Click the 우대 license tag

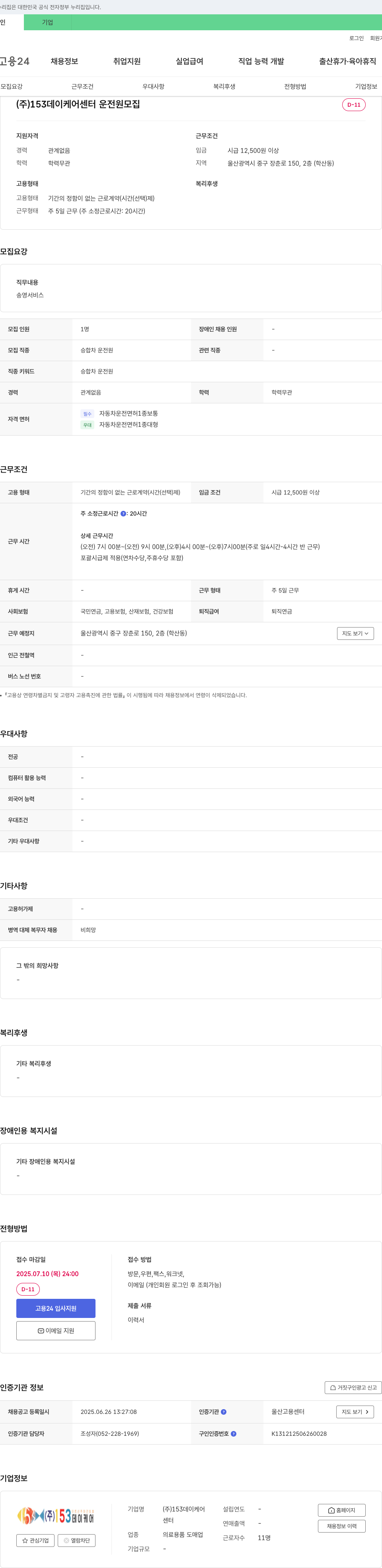[x=87, y=425]
